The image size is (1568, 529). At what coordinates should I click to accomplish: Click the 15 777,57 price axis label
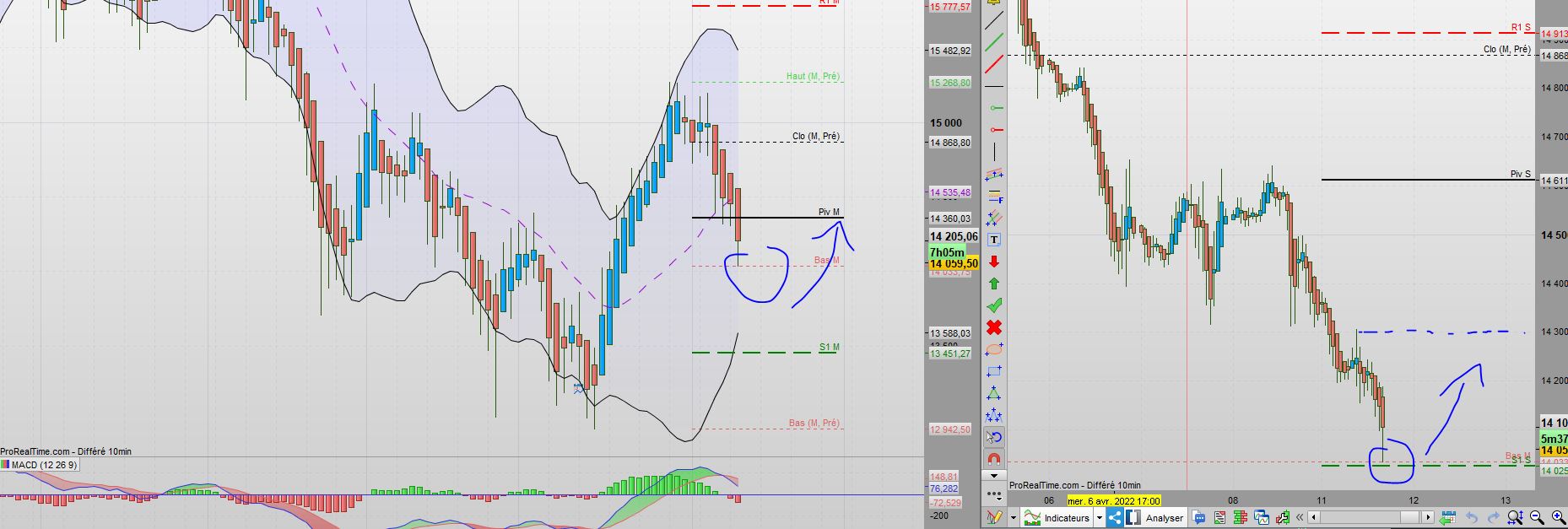tap(950, 7)
